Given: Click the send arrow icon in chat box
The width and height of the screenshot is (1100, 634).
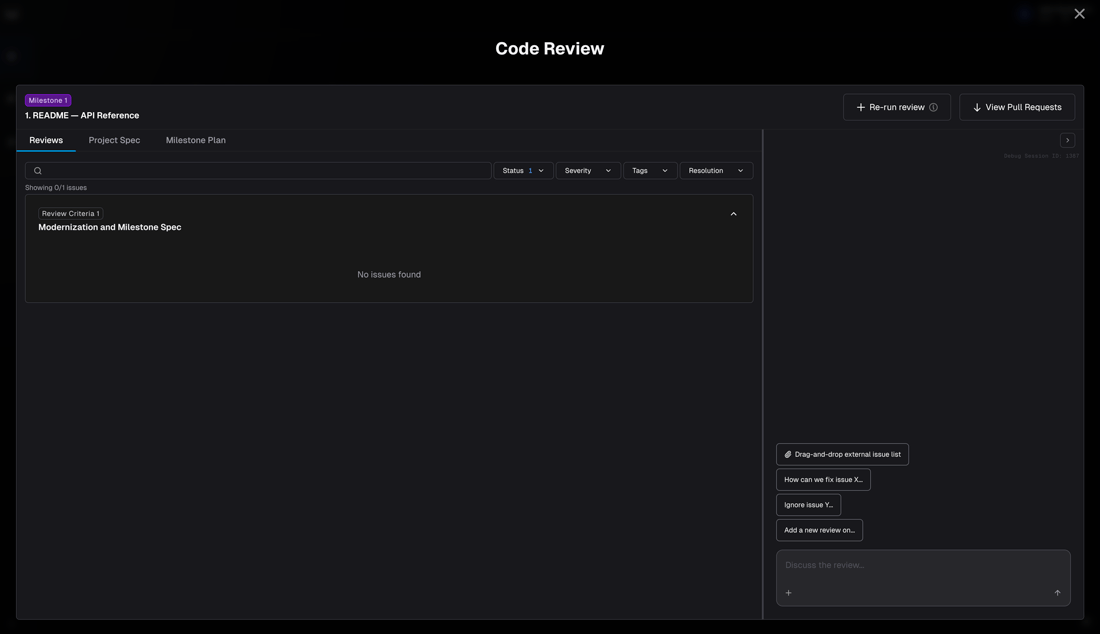Looking at the screenshot, I should [x=1057, y=593].
